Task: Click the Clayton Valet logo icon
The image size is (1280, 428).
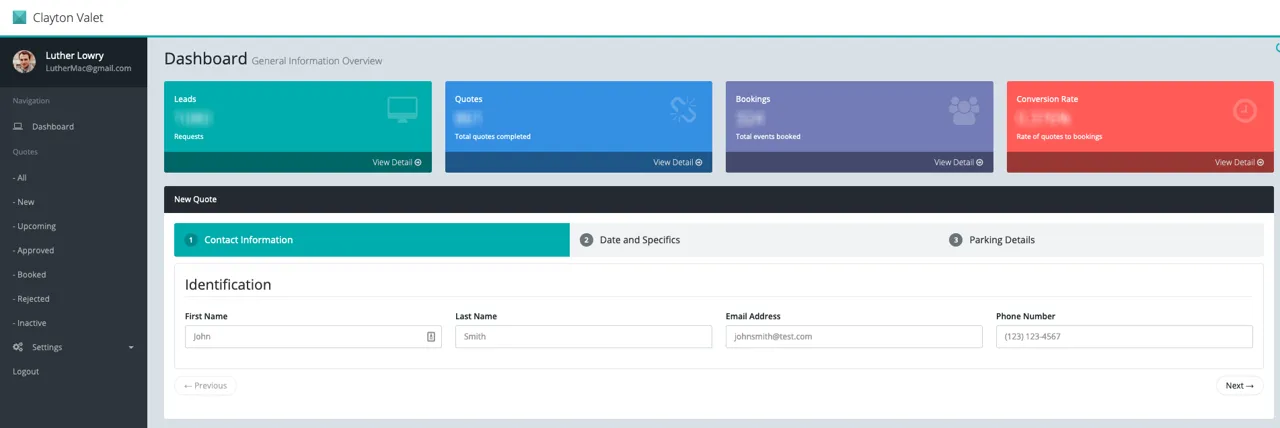Action: [x=19, y=17]
